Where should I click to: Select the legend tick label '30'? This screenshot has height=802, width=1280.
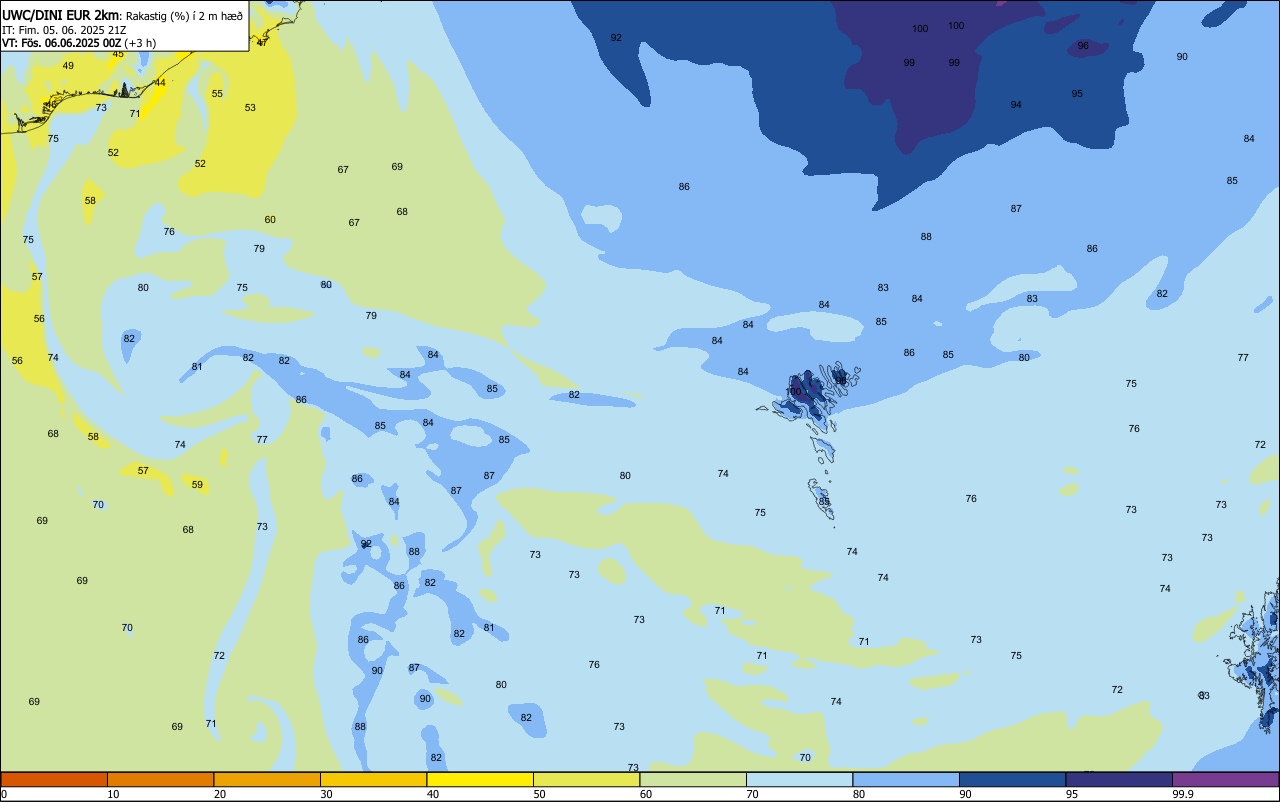[x=327, y=794]
